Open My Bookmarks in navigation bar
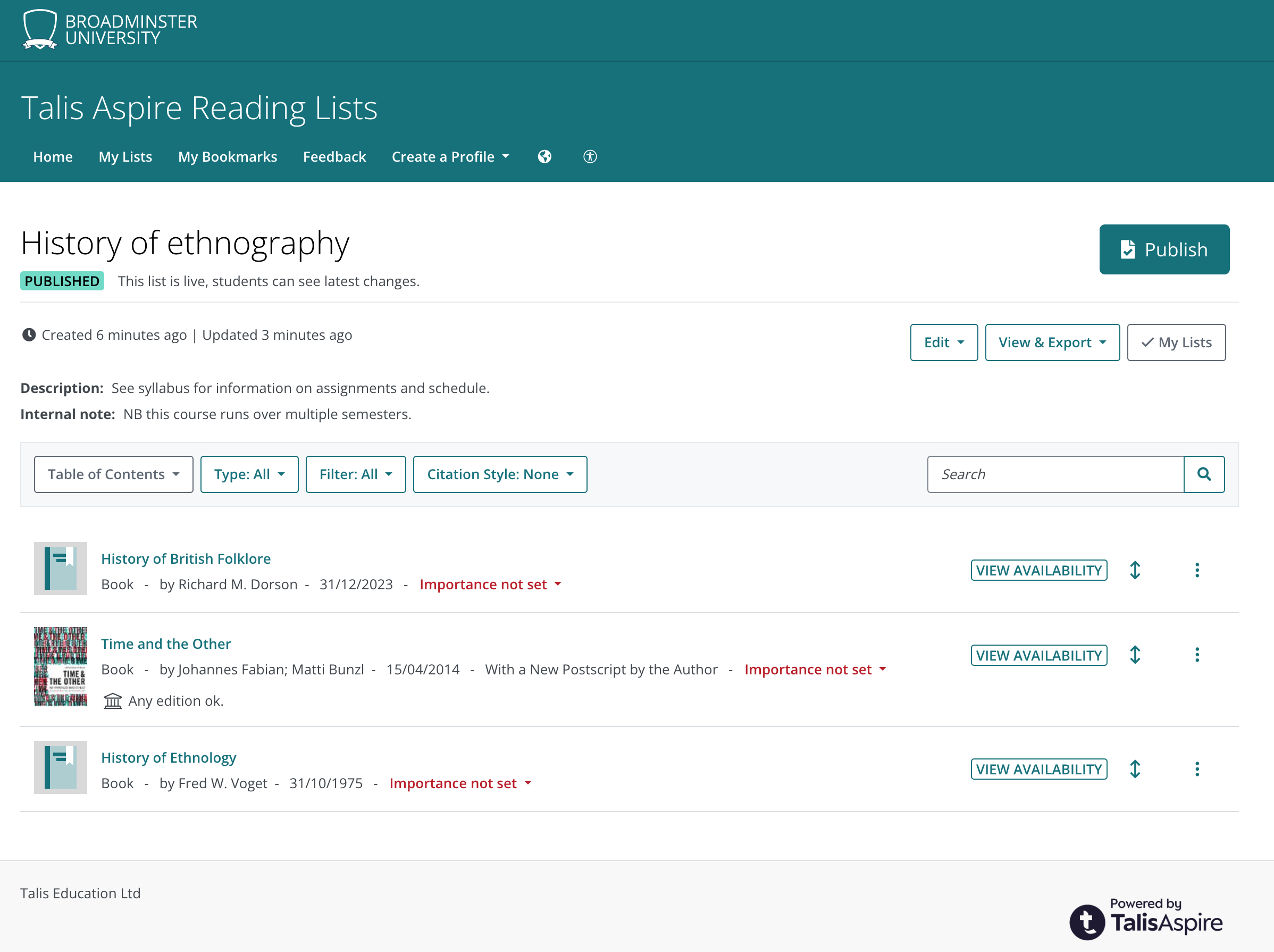The image size is (1274, 952). (x=228, y=157)
